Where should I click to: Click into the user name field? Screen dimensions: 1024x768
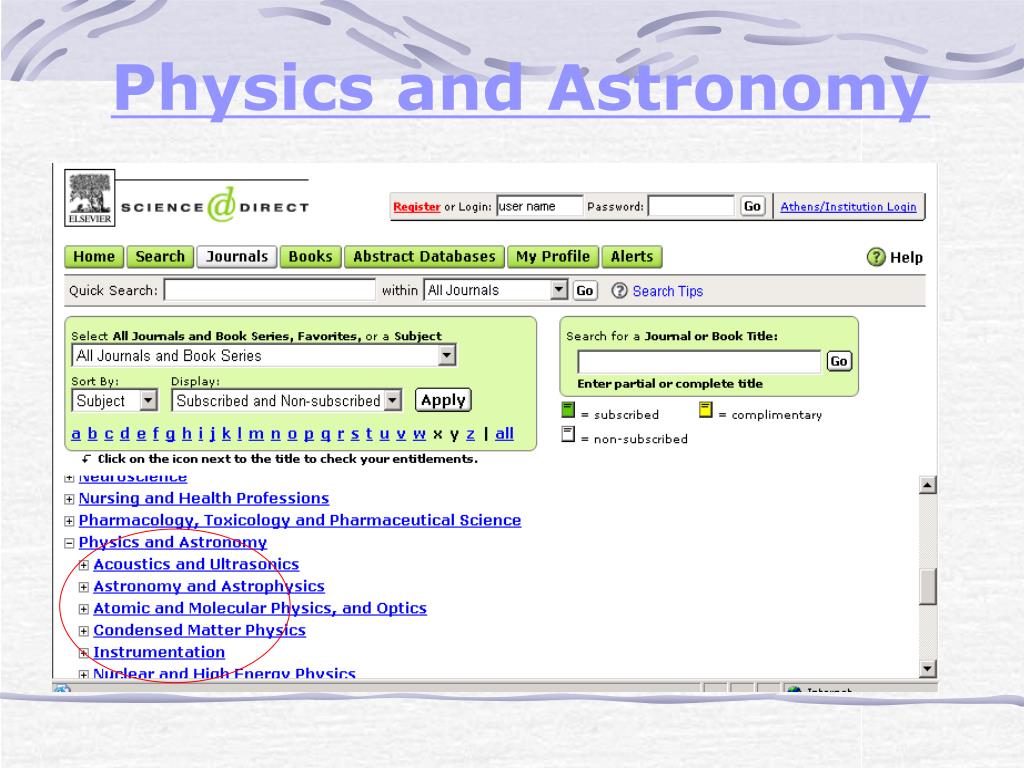click(539, 206)
